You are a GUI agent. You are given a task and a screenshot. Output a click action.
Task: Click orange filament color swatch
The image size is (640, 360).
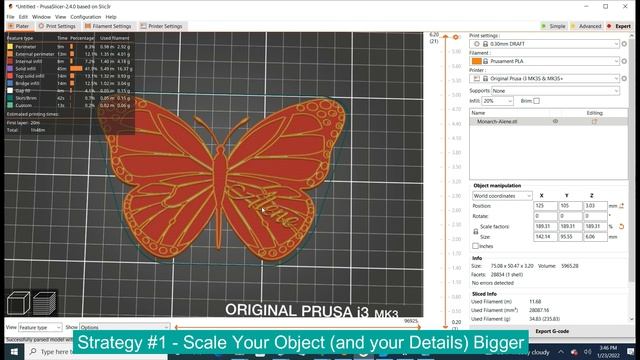pos(476,61)
